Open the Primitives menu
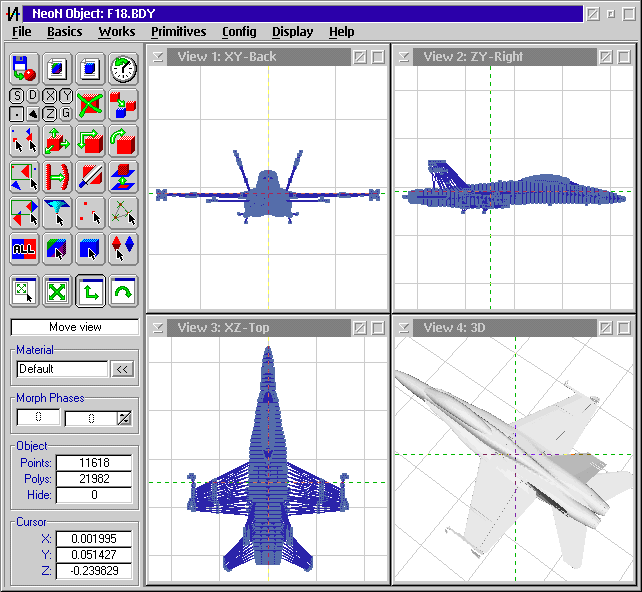 tap(179, 32)
